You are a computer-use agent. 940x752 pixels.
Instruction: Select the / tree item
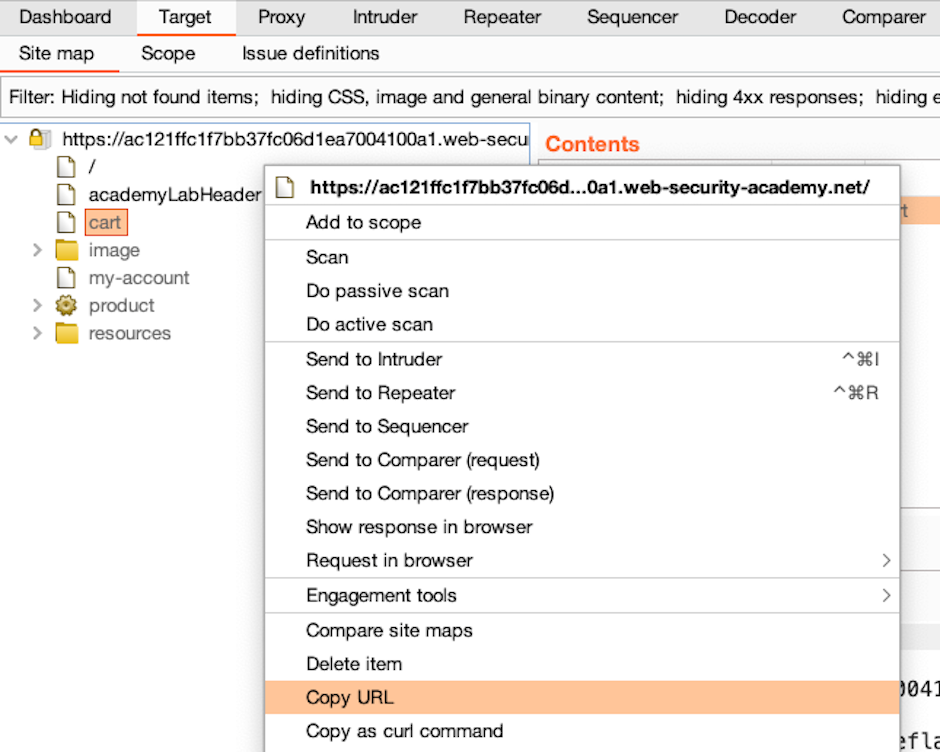[x=92, y=167]
